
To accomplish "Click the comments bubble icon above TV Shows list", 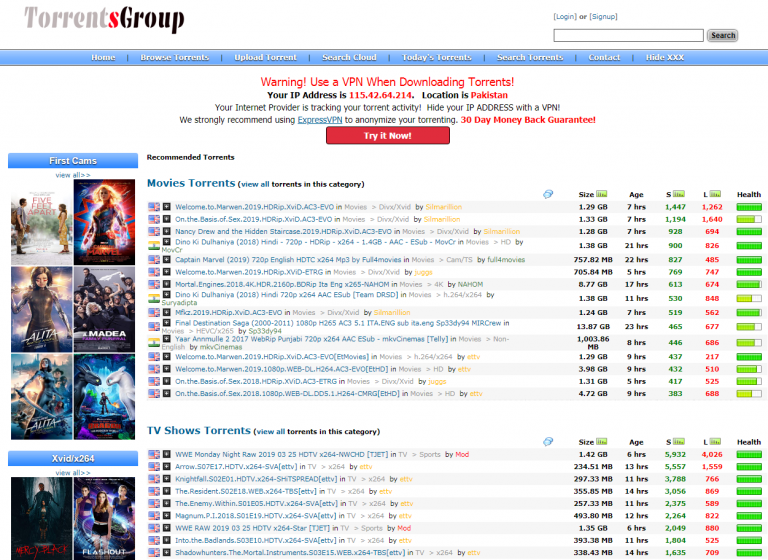I will coord(548,441).
